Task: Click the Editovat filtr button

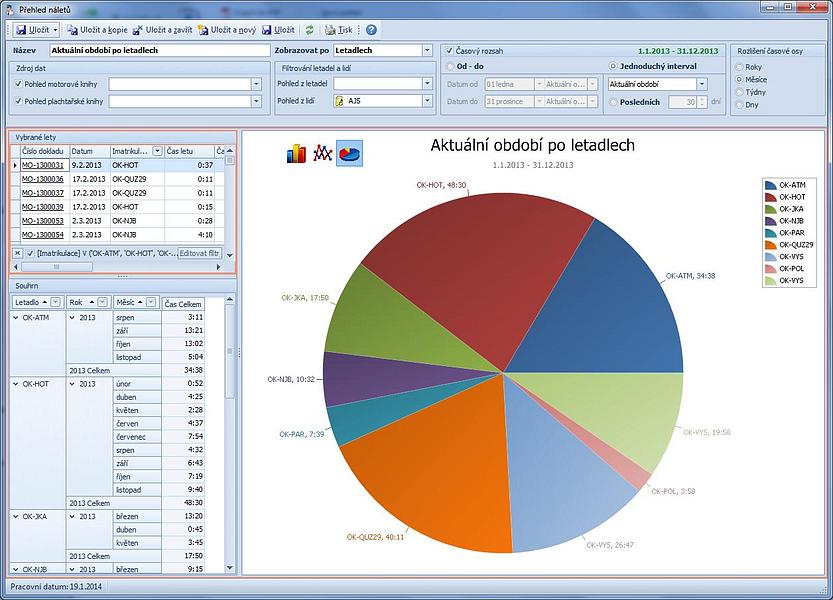Action: [200, 253]
